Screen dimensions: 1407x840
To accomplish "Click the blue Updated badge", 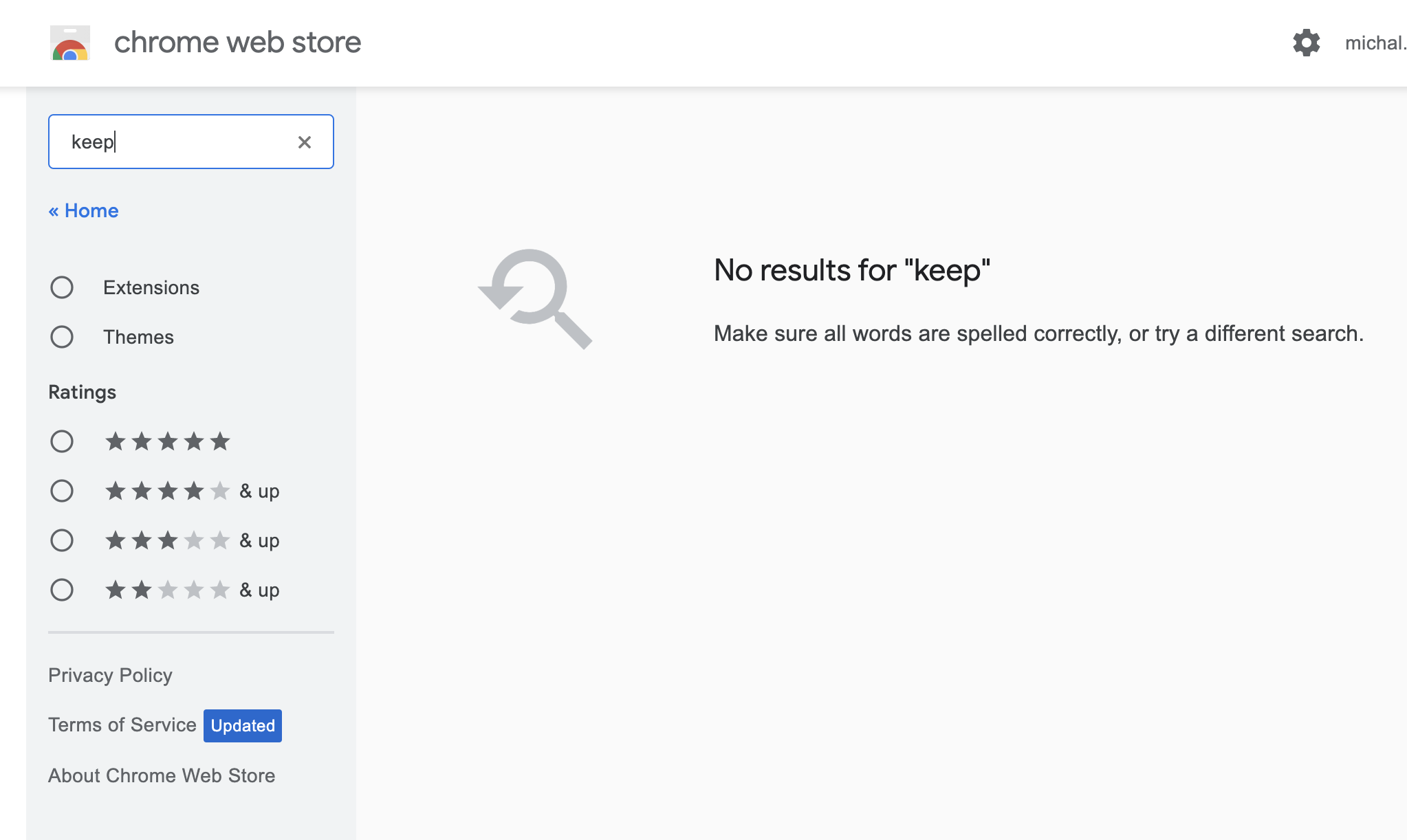I will [242, 725].
